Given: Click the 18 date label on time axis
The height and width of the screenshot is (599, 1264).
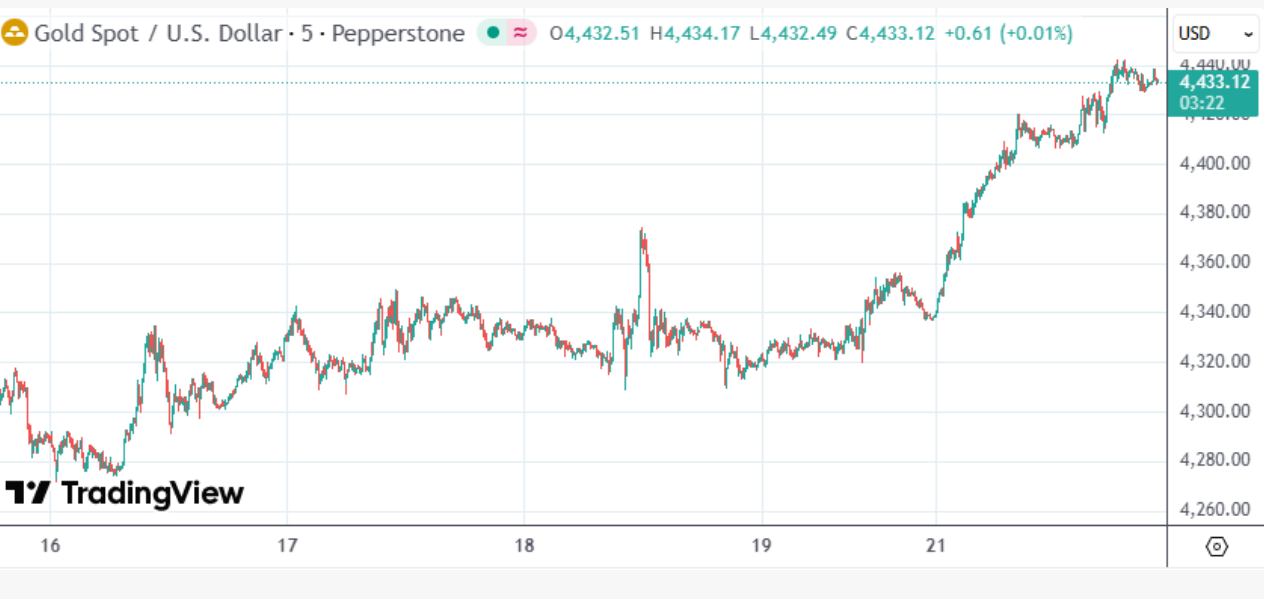Looking at the screenshot, I should coord(524,546).
